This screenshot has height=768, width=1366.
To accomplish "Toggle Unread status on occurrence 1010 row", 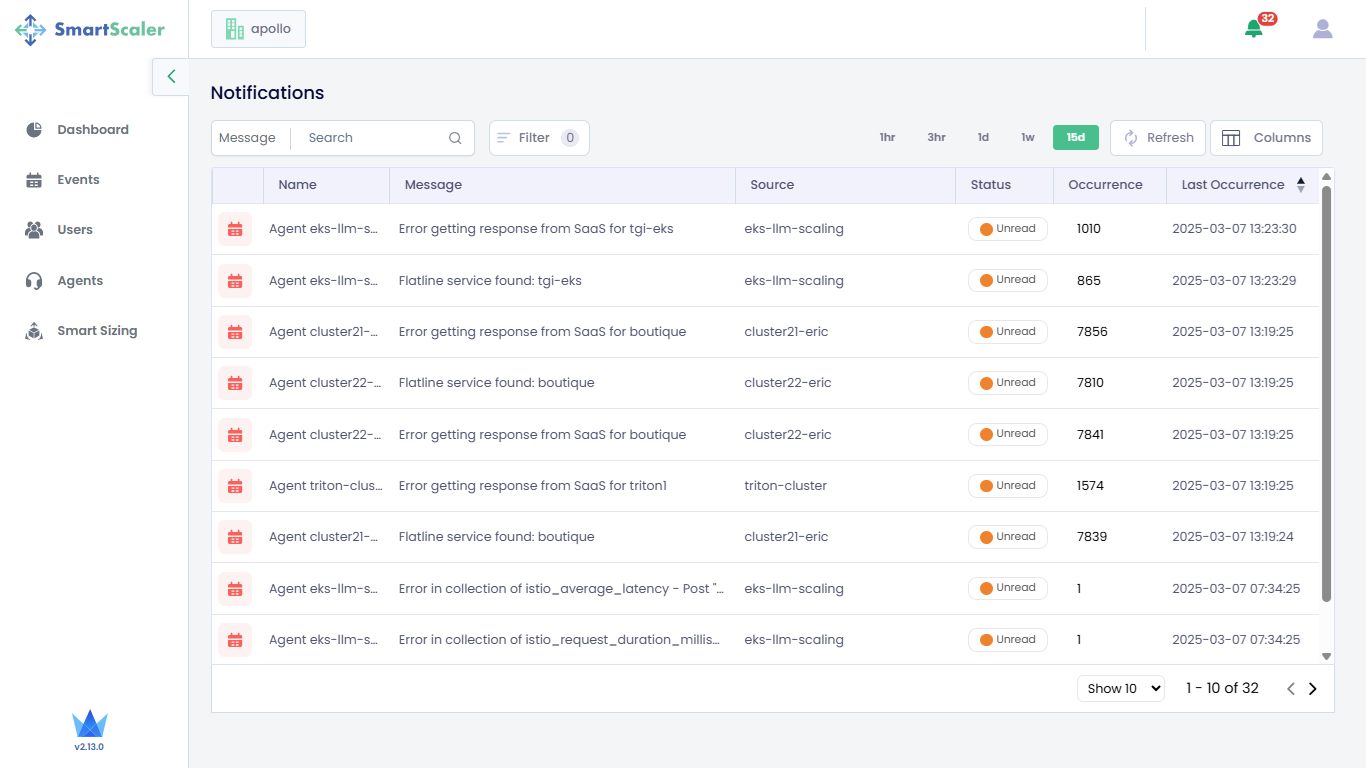I will (1008, 229).
